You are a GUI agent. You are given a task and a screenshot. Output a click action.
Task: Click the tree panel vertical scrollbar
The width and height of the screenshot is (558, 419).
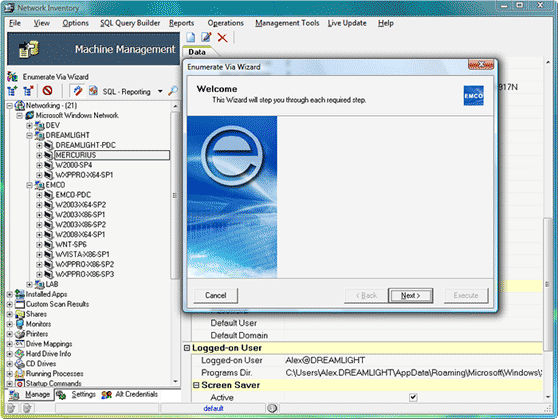click(x=175, y=195)
